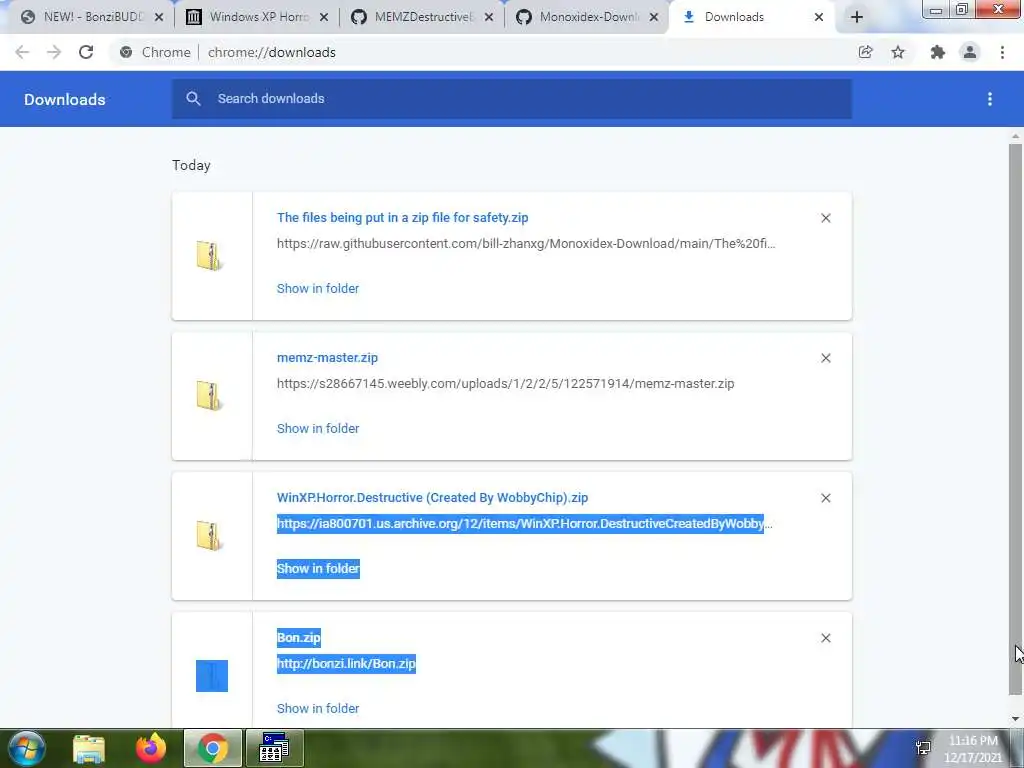Show 'files being put in a zip' in folder
This screenshot has height=768, width=1024.
coord(318,288)
